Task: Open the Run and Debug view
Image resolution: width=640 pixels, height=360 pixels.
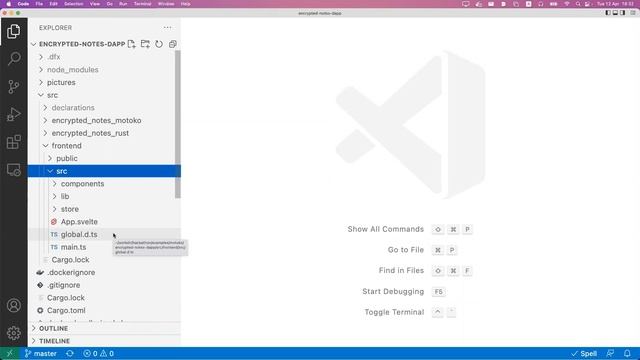Action: [13, 114]
